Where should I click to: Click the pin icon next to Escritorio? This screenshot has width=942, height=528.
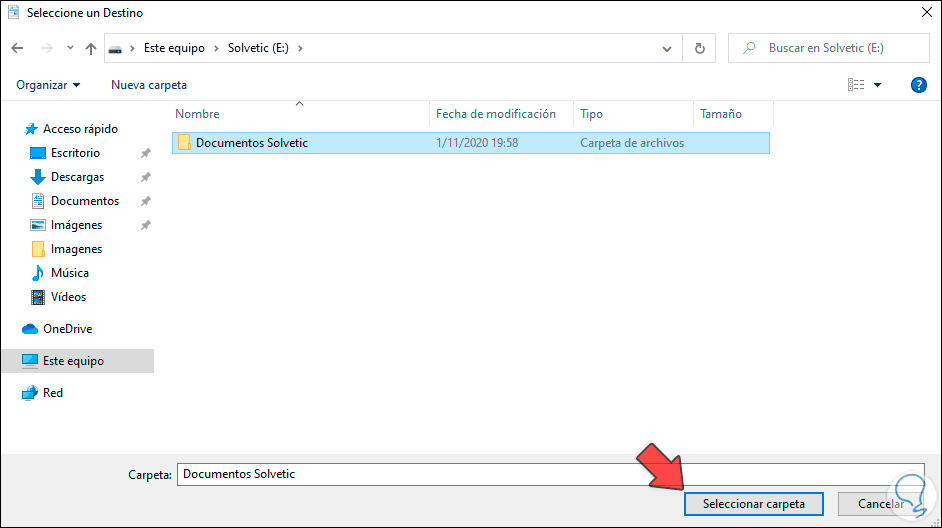(x=145, y=153)
